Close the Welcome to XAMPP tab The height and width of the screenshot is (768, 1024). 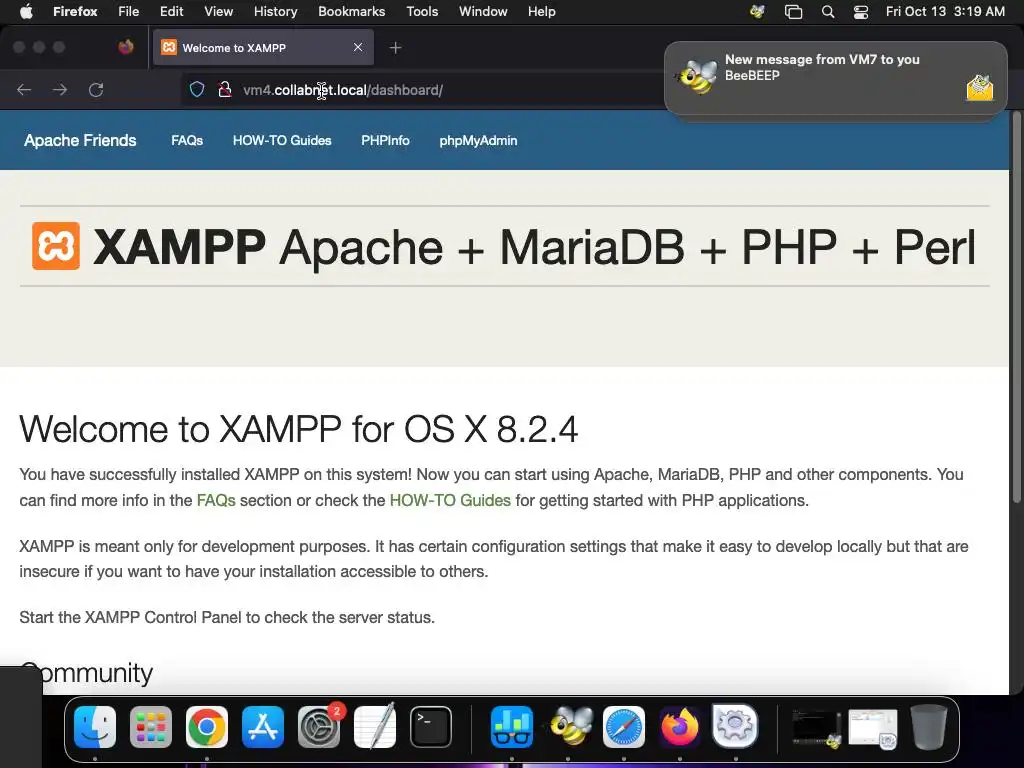point(358,47)
